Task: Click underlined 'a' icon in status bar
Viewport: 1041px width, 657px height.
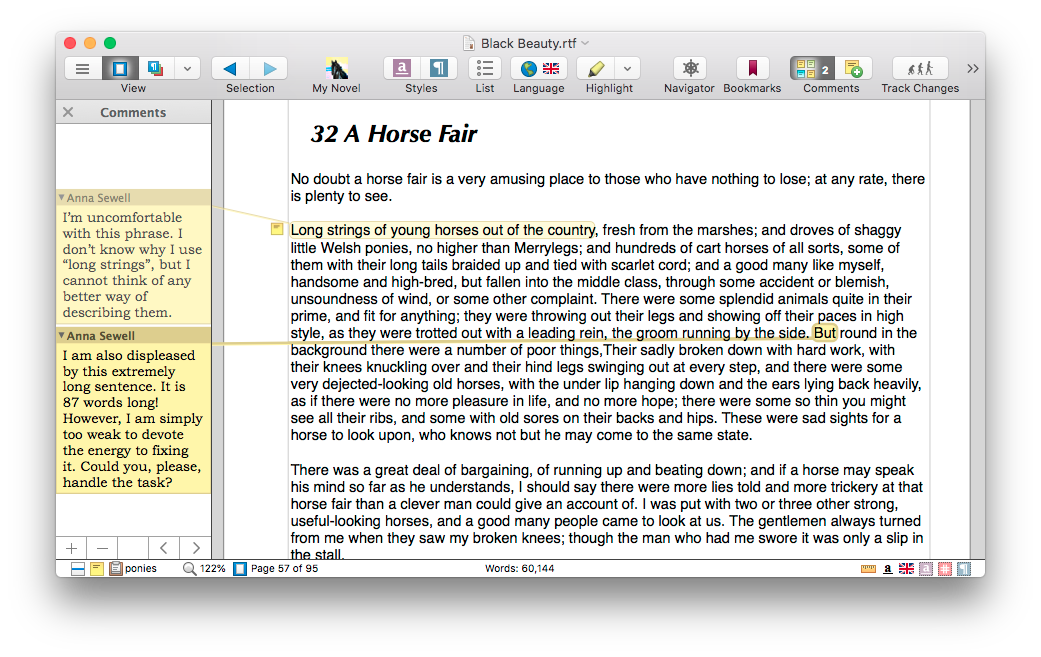Action: click(x=888, y=569)
